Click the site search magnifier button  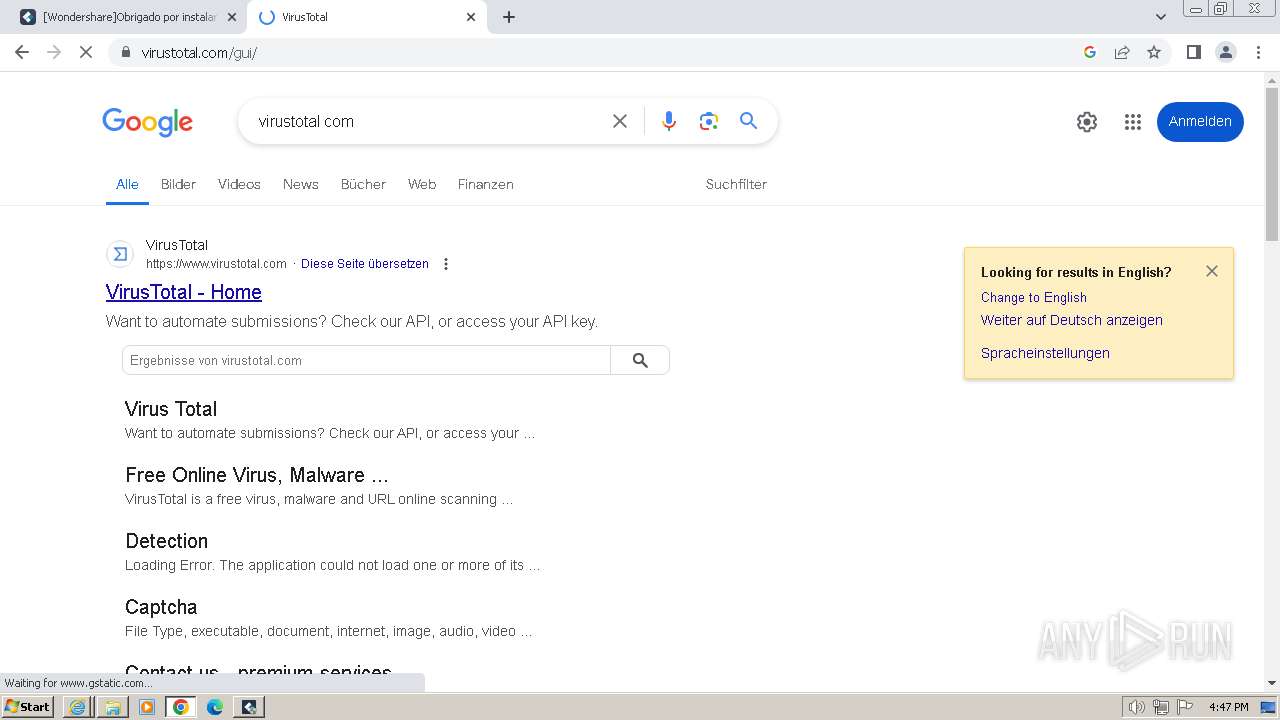(640, 360)
